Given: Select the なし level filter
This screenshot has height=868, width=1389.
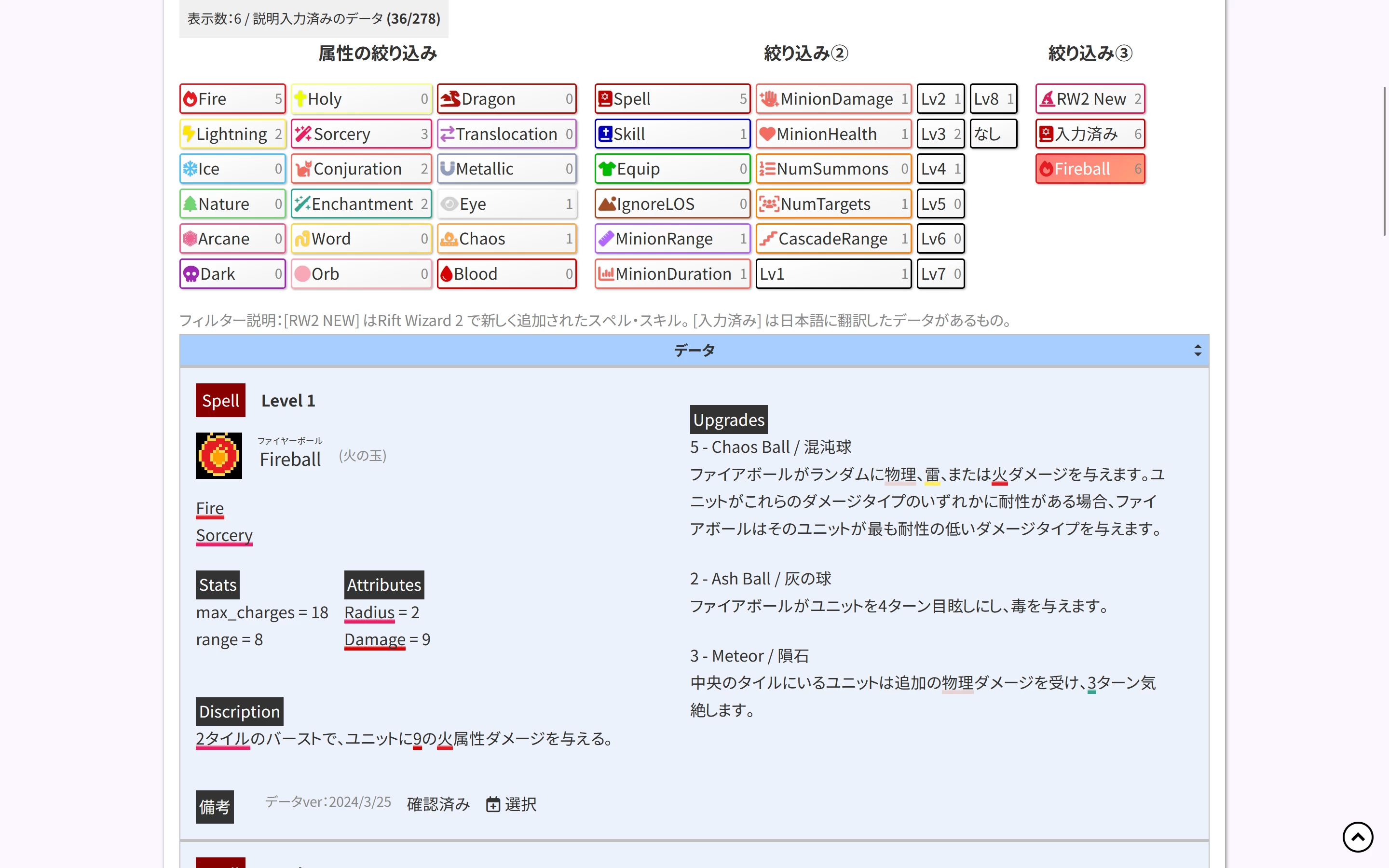Looking at the screenshot, I should click(993, 134).
